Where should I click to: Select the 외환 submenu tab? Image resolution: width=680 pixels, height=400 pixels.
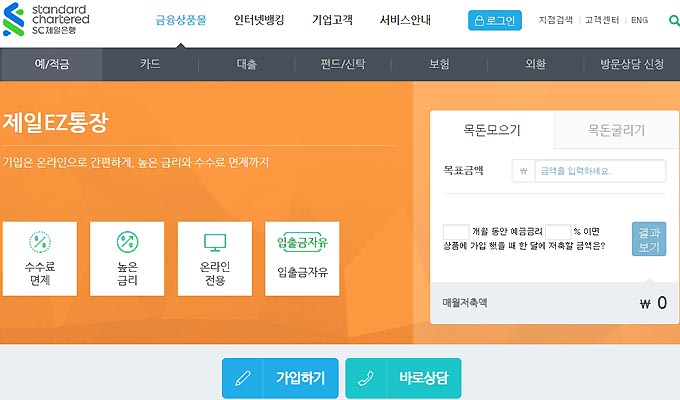[x=536, y=64]
